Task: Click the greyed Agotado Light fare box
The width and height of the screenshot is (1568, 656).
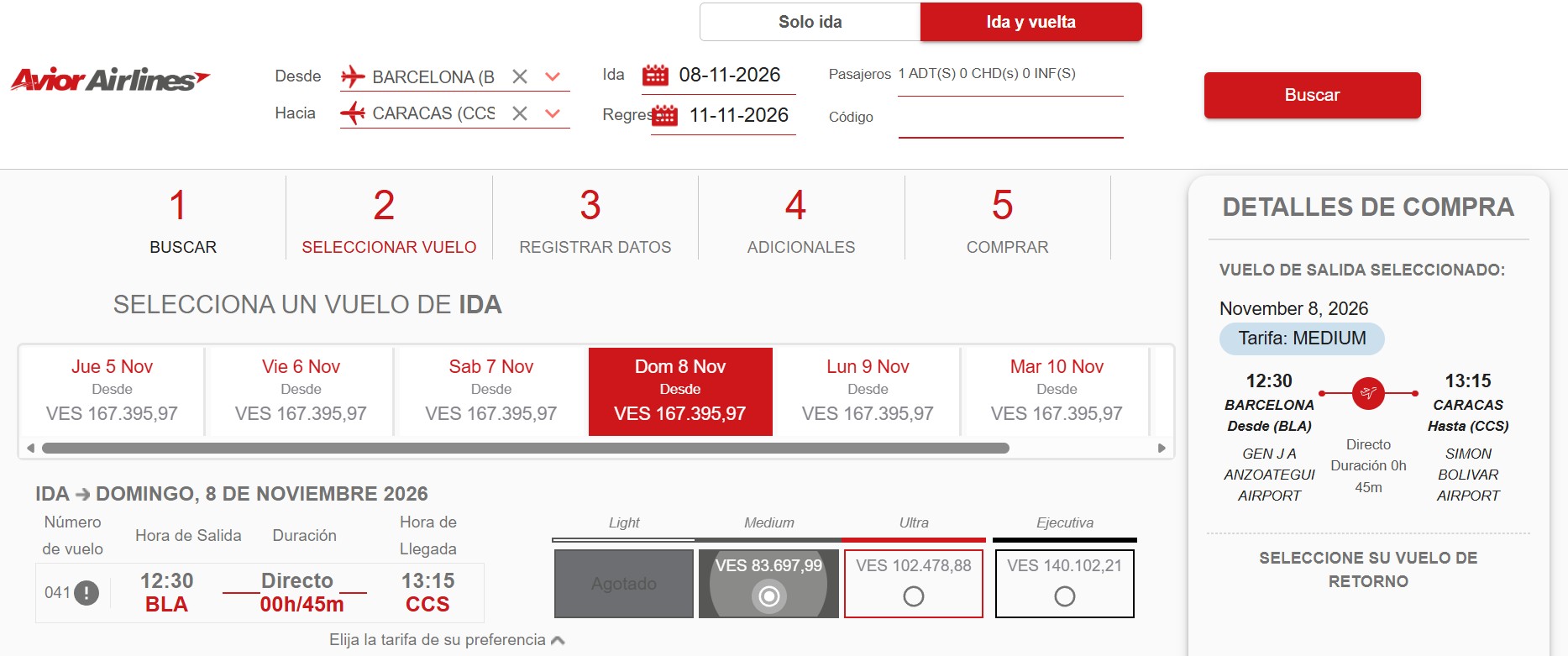Action: click(x=624, y=584)
